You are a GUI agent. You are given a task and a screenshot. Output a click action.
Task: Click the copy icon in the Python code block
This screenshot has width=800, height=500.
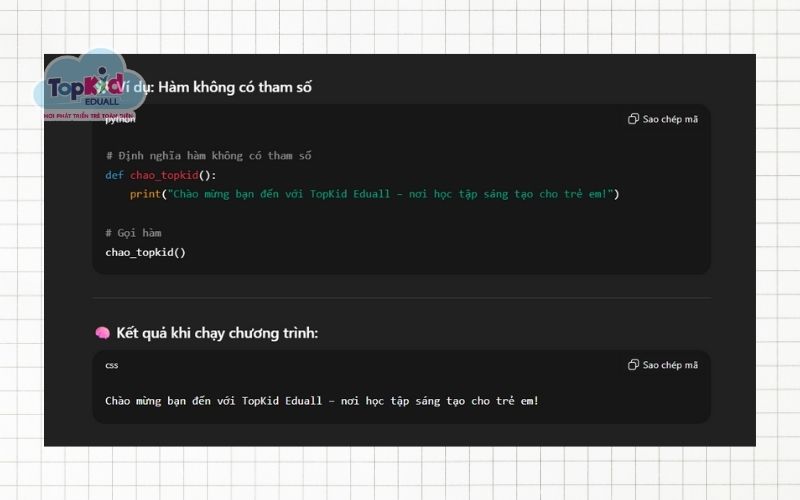(633, 119)
